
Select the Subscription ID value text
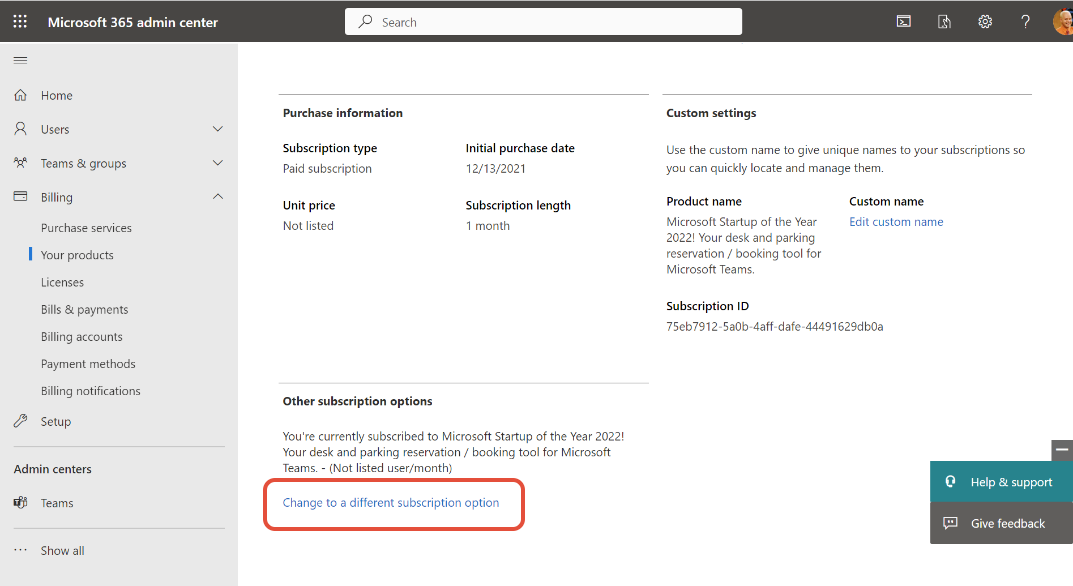(775, 327)
